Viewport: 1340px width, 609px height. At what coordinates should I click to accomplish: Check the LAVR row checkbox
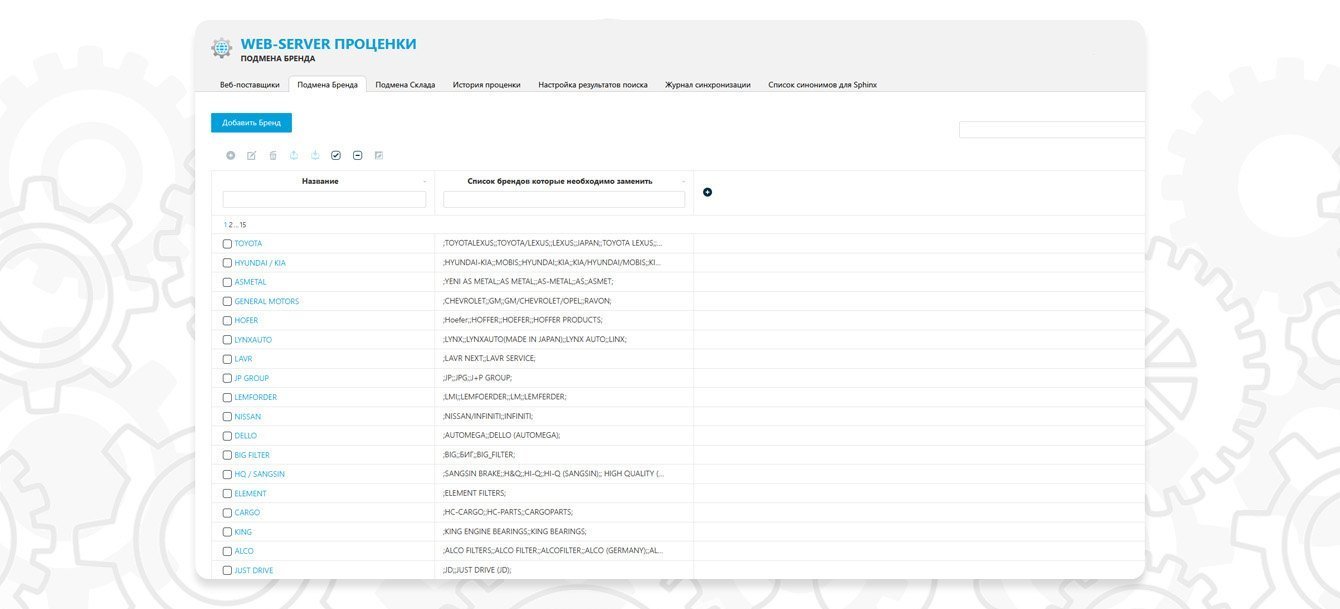tap(227, 359)
